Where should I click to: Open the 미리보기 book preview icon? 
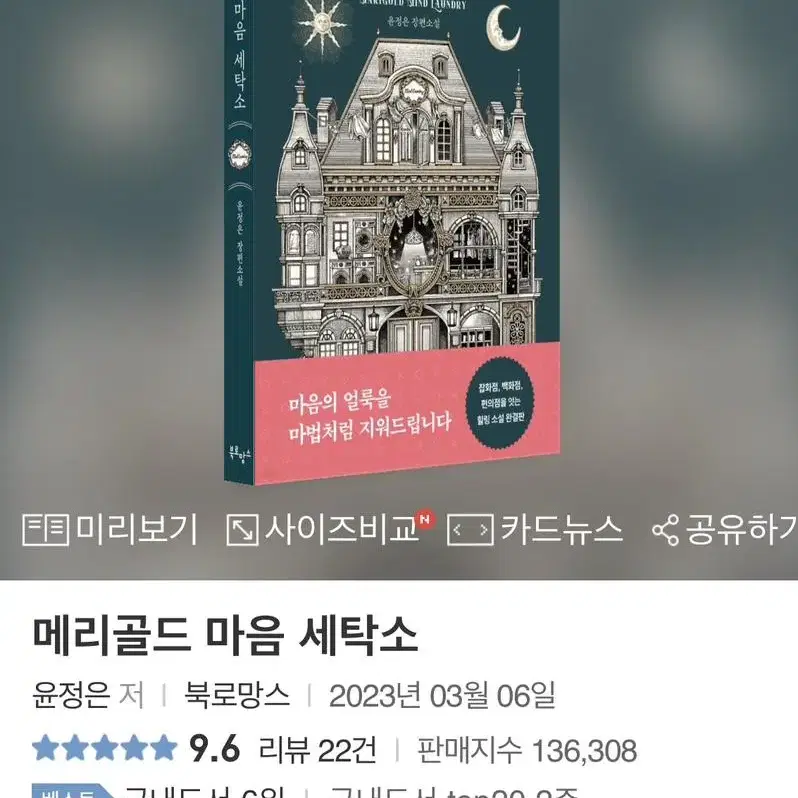[45, 530]
